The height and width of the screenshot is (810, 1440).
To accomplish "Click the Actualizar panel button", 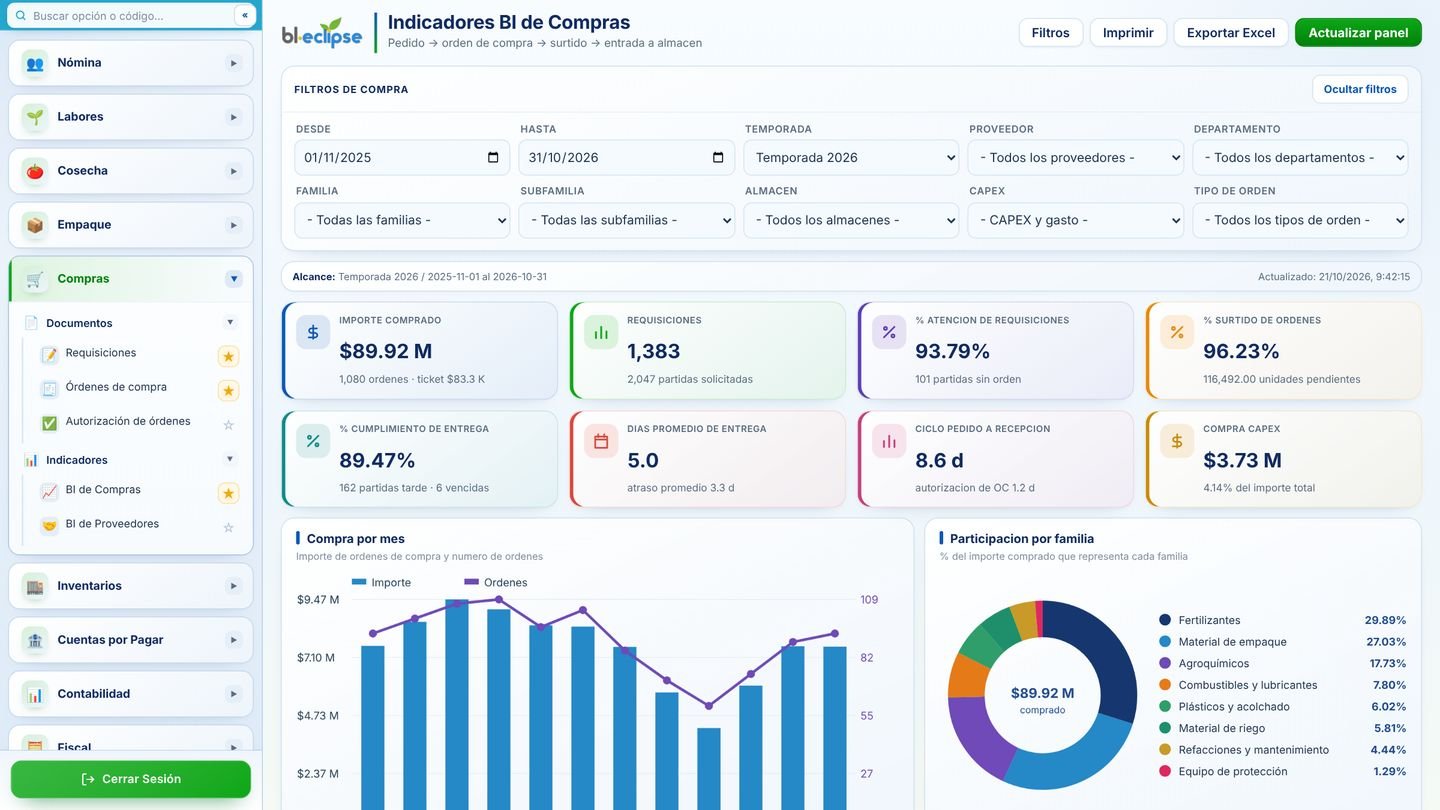I will pos(1358,32).
